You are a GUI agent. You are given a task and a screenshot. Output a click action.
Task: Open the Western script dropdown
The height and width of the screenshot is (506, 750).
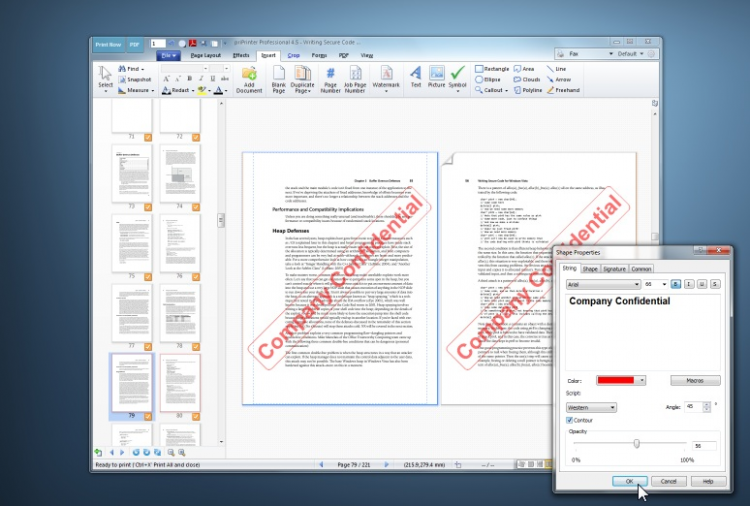[x=591, y=407]
